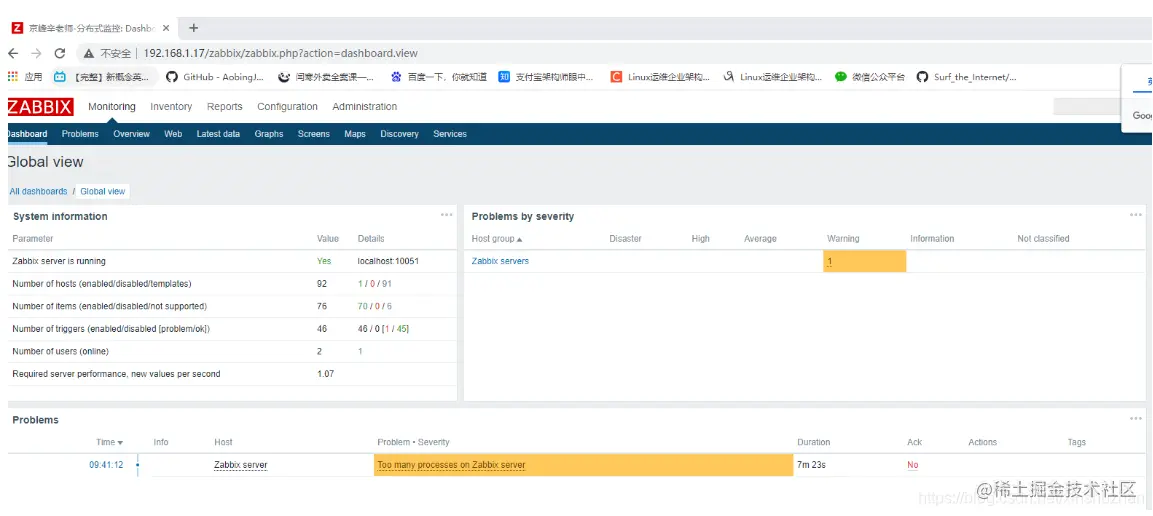Go to the Discovery submenu tab
Viewport: 1153px width, 516px height.
point(399,134)
